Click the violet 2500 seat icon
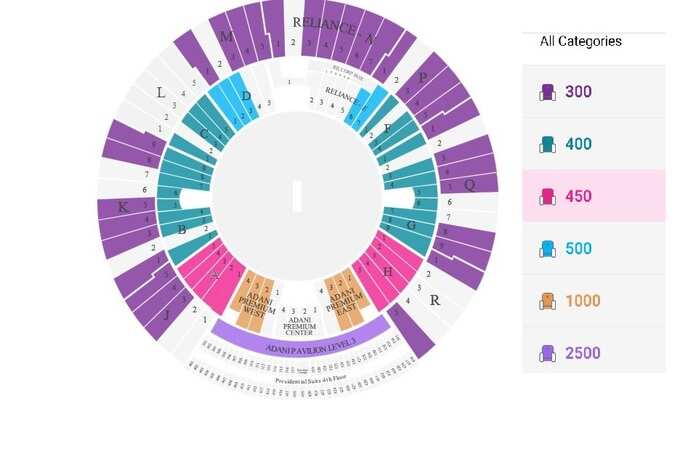 coord(547,353)
